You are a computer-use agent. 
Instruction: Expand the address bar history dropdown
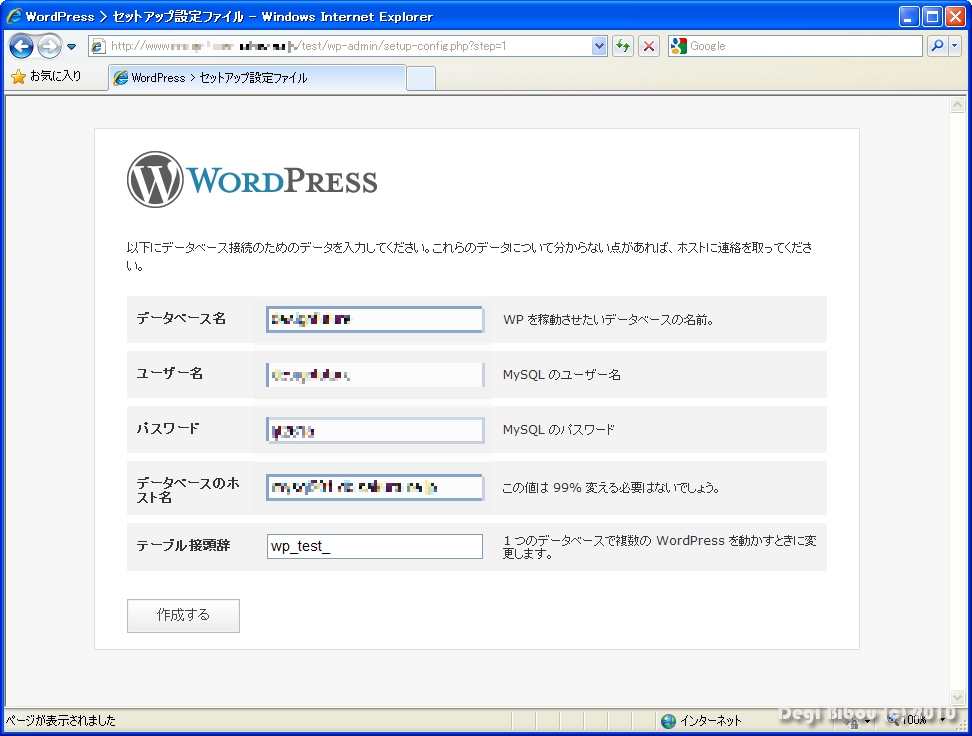coord(598,46)
